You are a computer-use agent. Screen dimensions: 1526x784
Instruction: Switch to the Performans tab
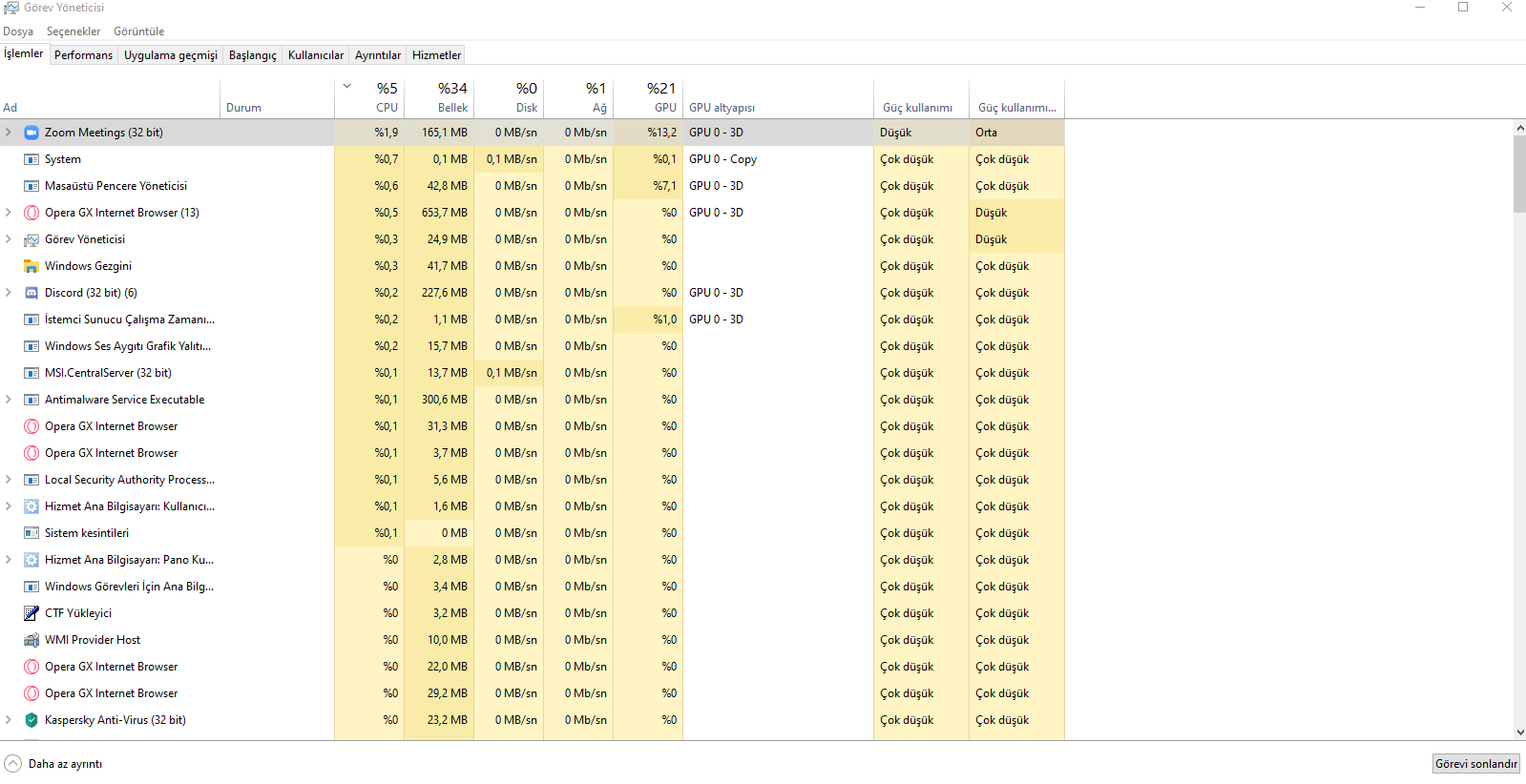(x=83, y=55)
